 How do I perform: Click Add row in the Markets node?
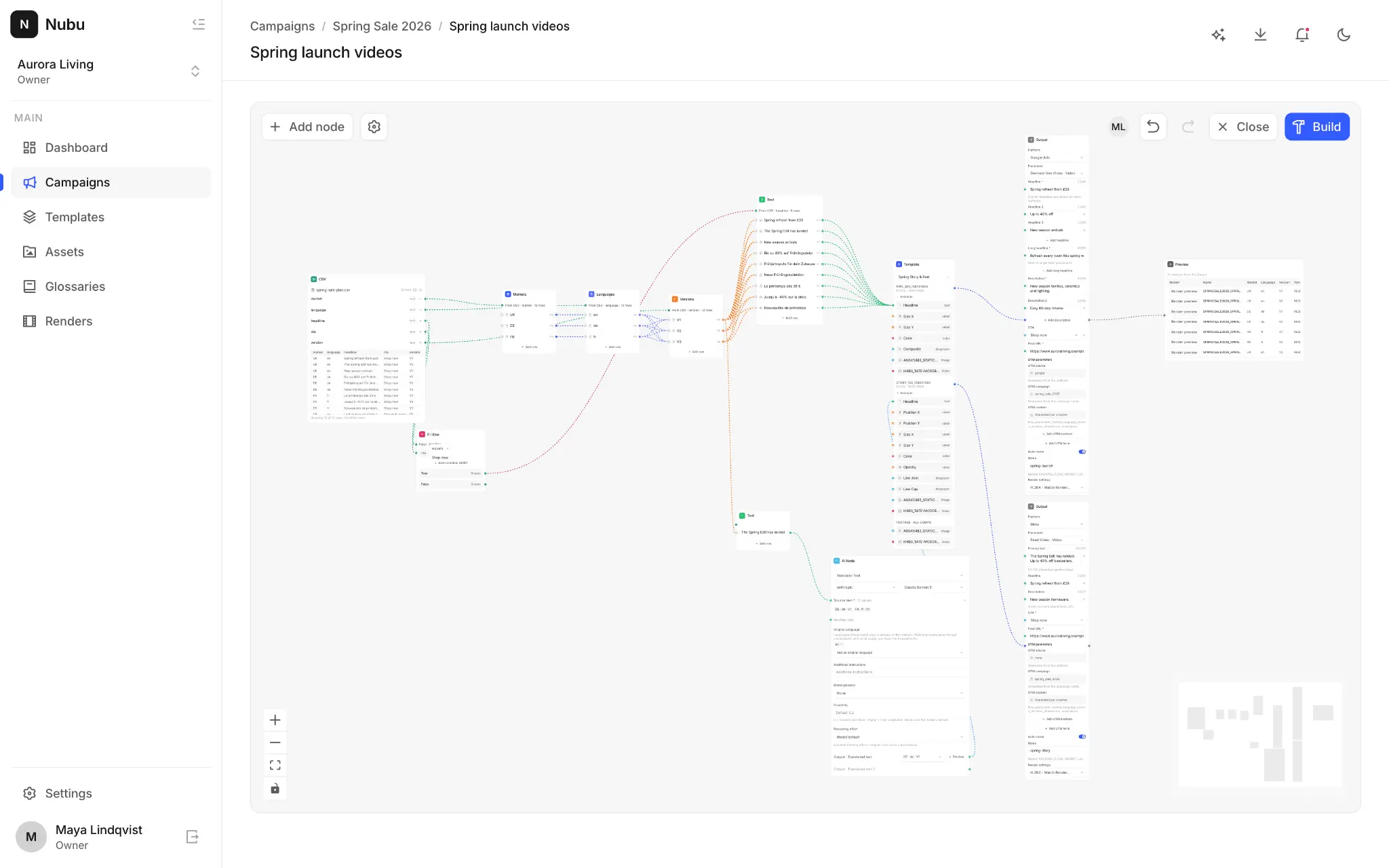530,347
